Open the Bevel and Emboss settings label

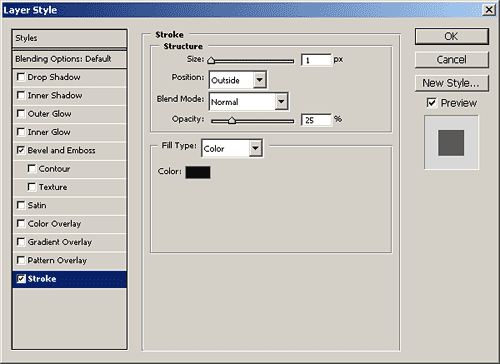[61, 150]
